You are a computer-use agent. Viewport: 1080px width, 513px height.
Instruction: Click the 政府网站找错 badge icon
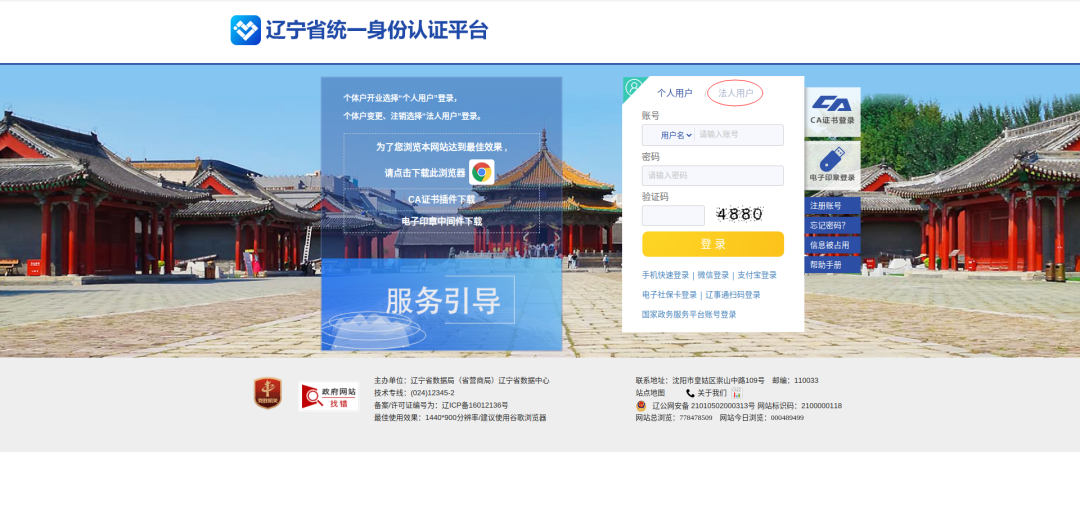click(329, 396)
